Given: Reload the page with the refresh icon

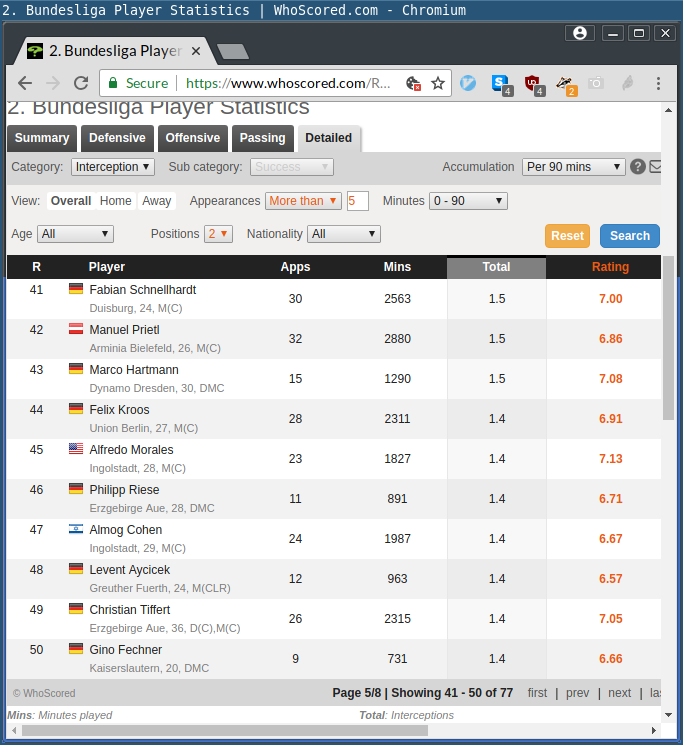Looking at the screenshot, I should (81, 83).
